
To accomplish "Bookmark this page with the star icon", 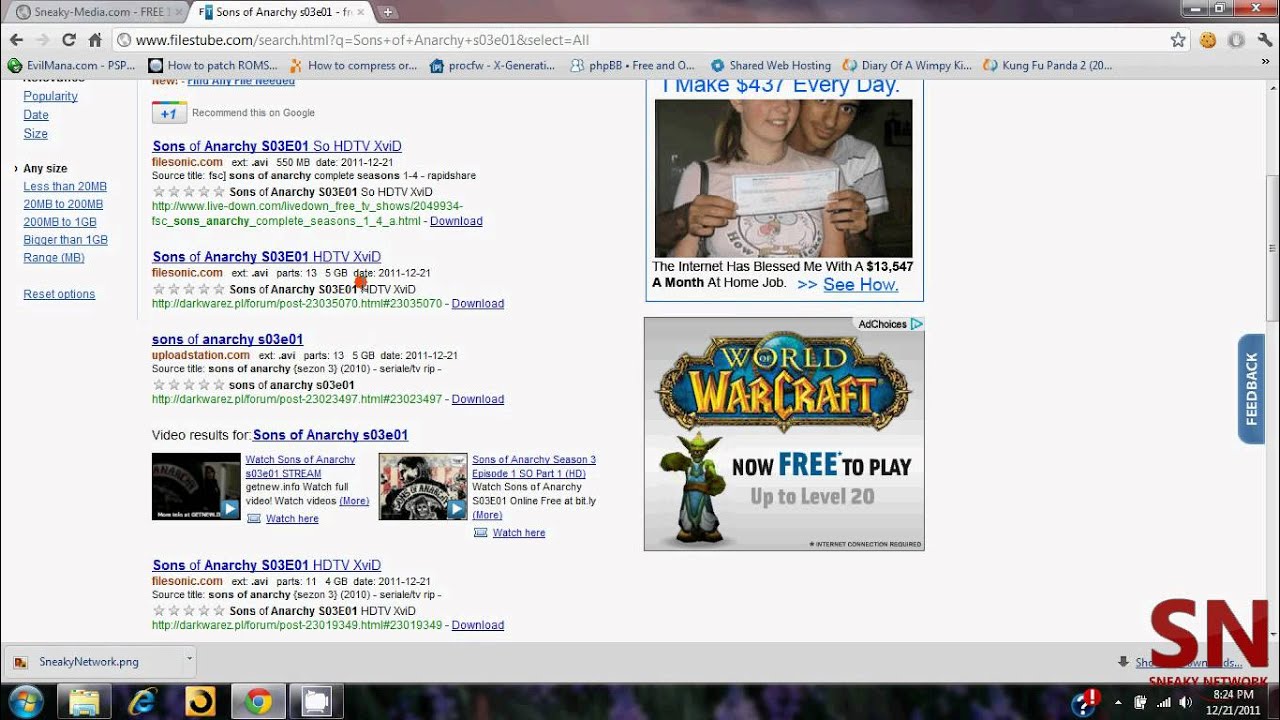I will pos(1178,40).
